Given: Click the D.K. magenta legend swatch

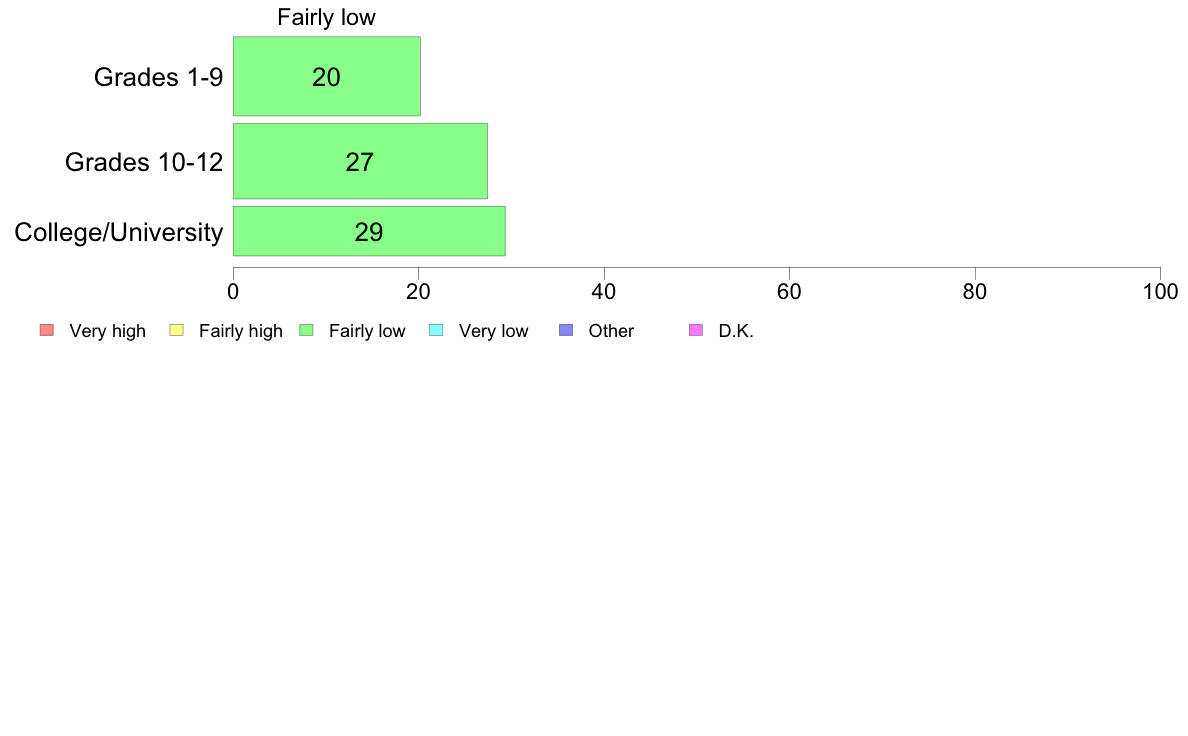Looking at the screenshot, I should 696,330.
